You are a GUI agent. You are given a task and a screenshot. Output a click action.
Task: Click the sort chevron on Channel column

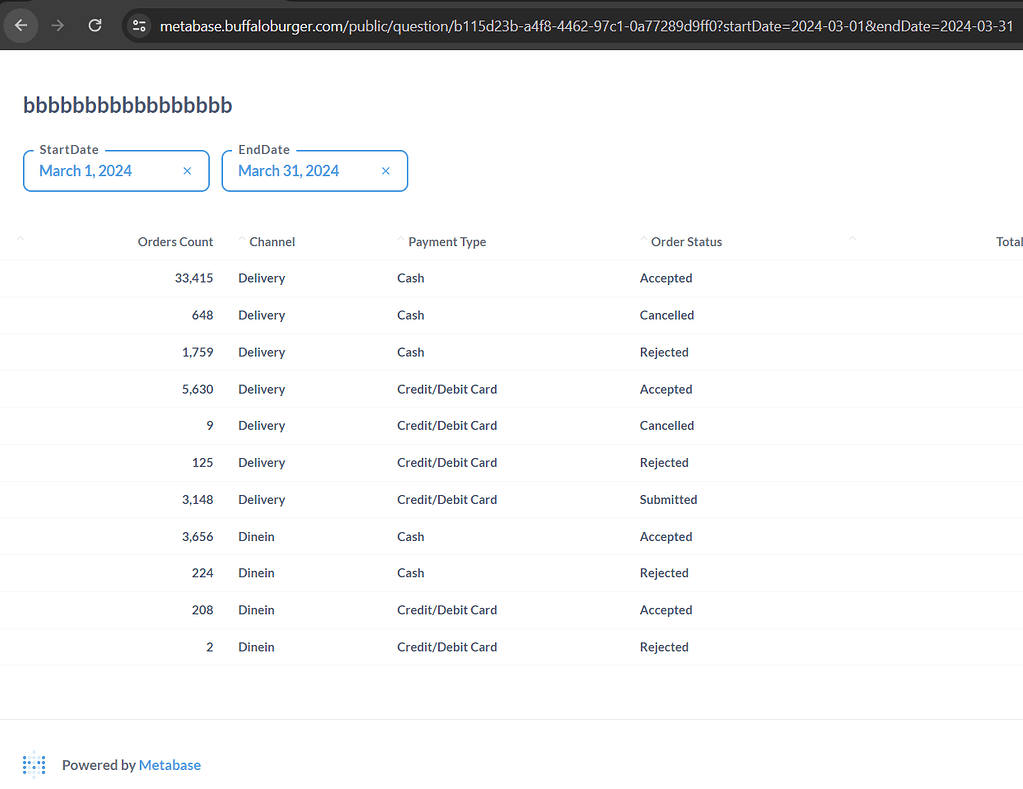point(241,240)
